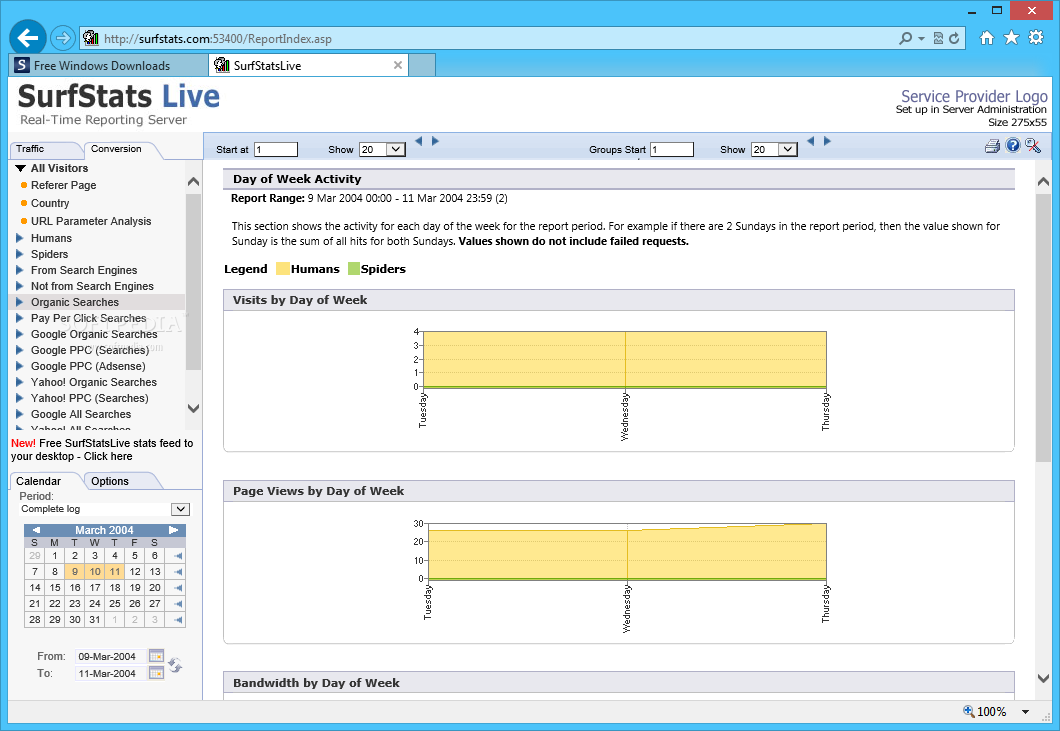Close the SurfStatsLive browser tab
The height and width of the screenshot is (731, 1060).
(398, 65)
